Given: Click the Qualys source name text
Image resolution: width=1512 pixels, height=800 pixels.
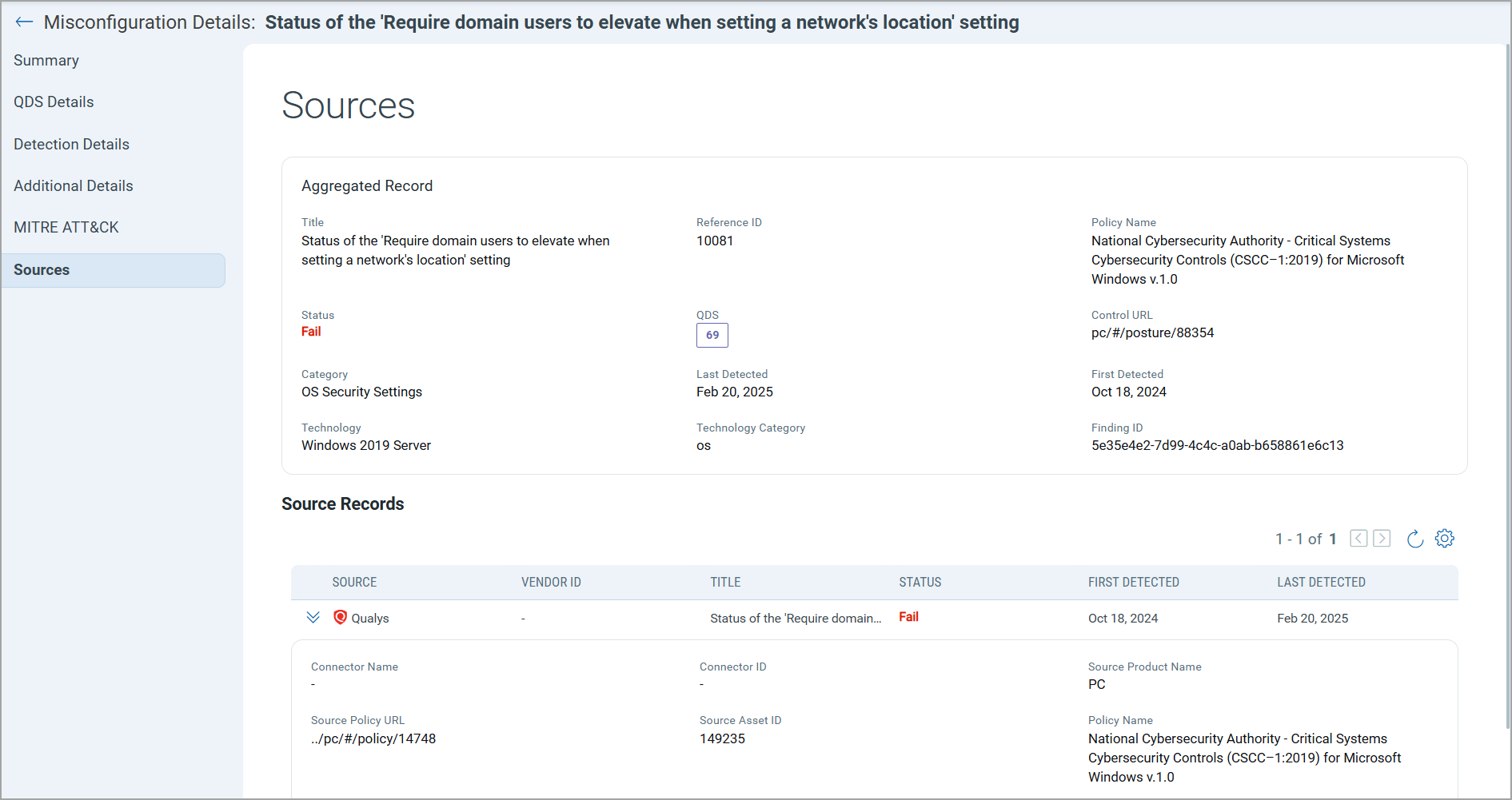Looking at the screenshot, I should pos(370,619).
